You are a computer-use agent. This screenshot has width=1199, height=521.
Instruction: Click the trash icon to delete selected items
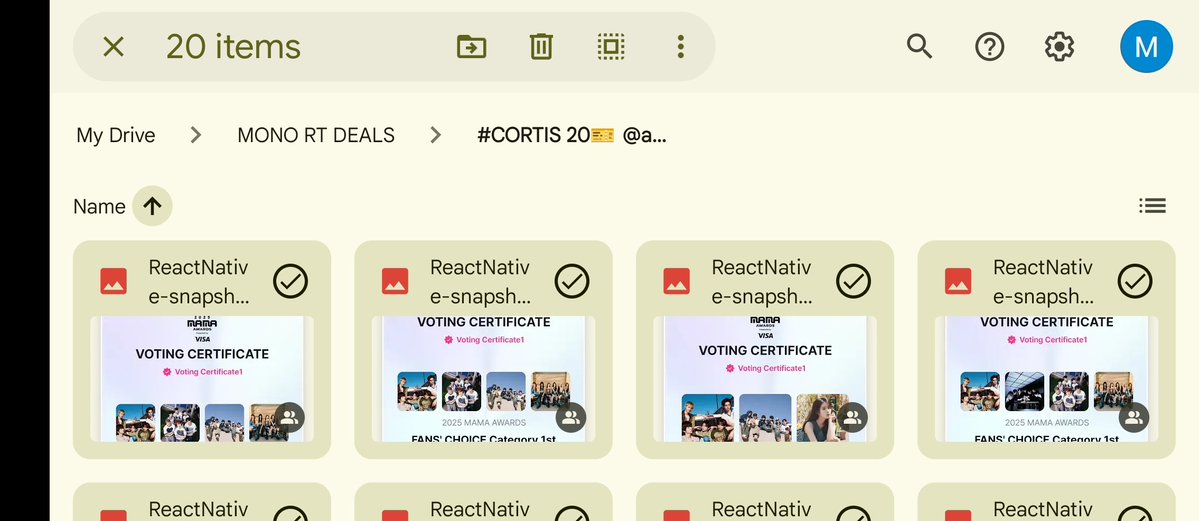pyautogui.click(x=541, y=47)
